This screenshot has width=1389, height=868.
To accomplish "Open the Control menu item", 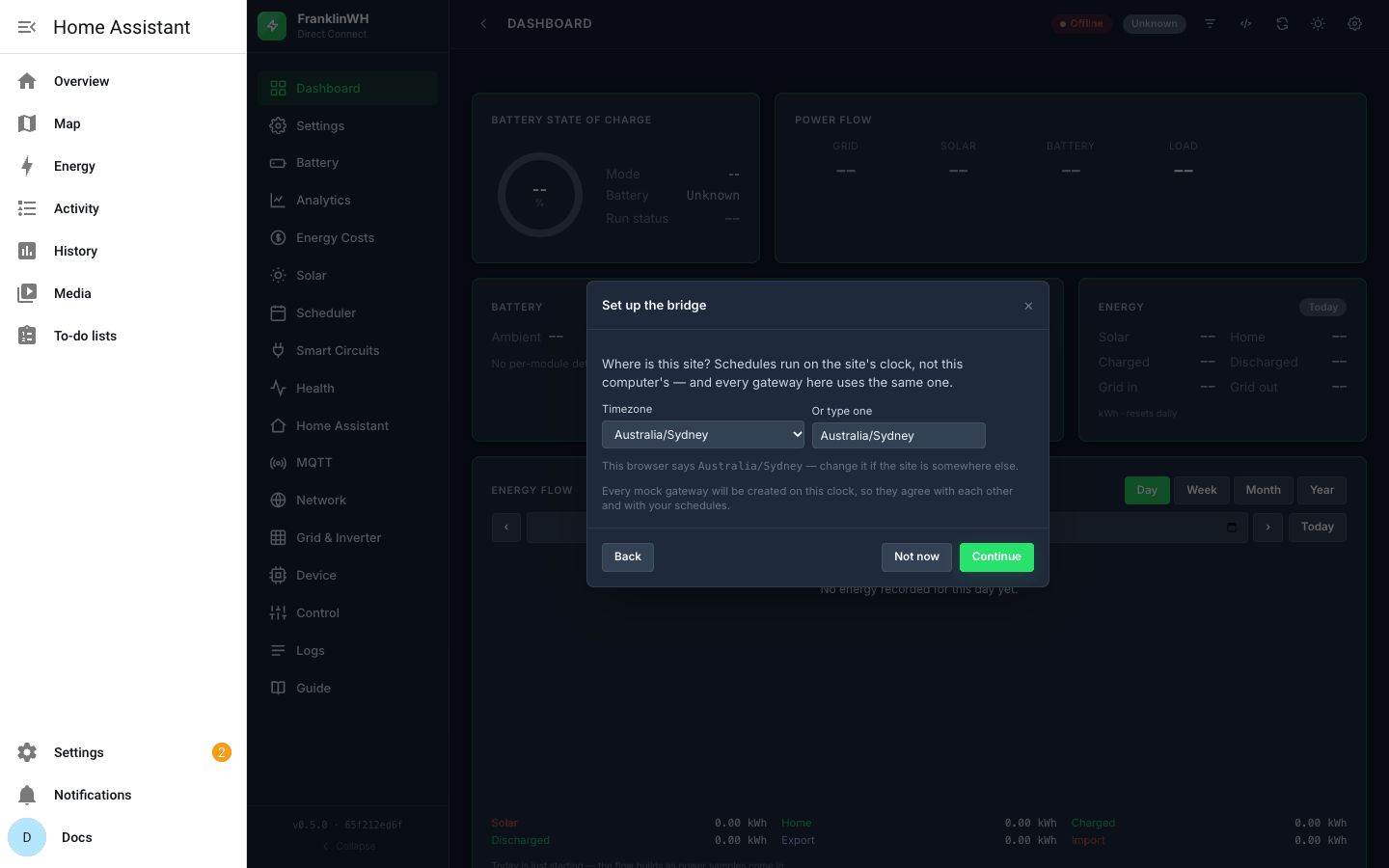I will [347, 613].
